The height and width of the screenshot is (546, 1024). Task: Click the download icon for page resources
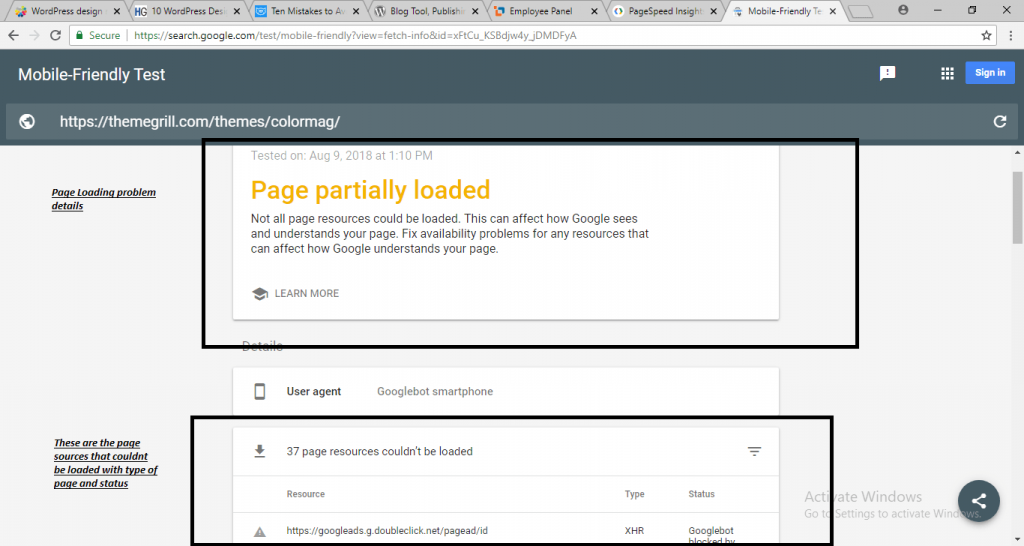[260, 451]
